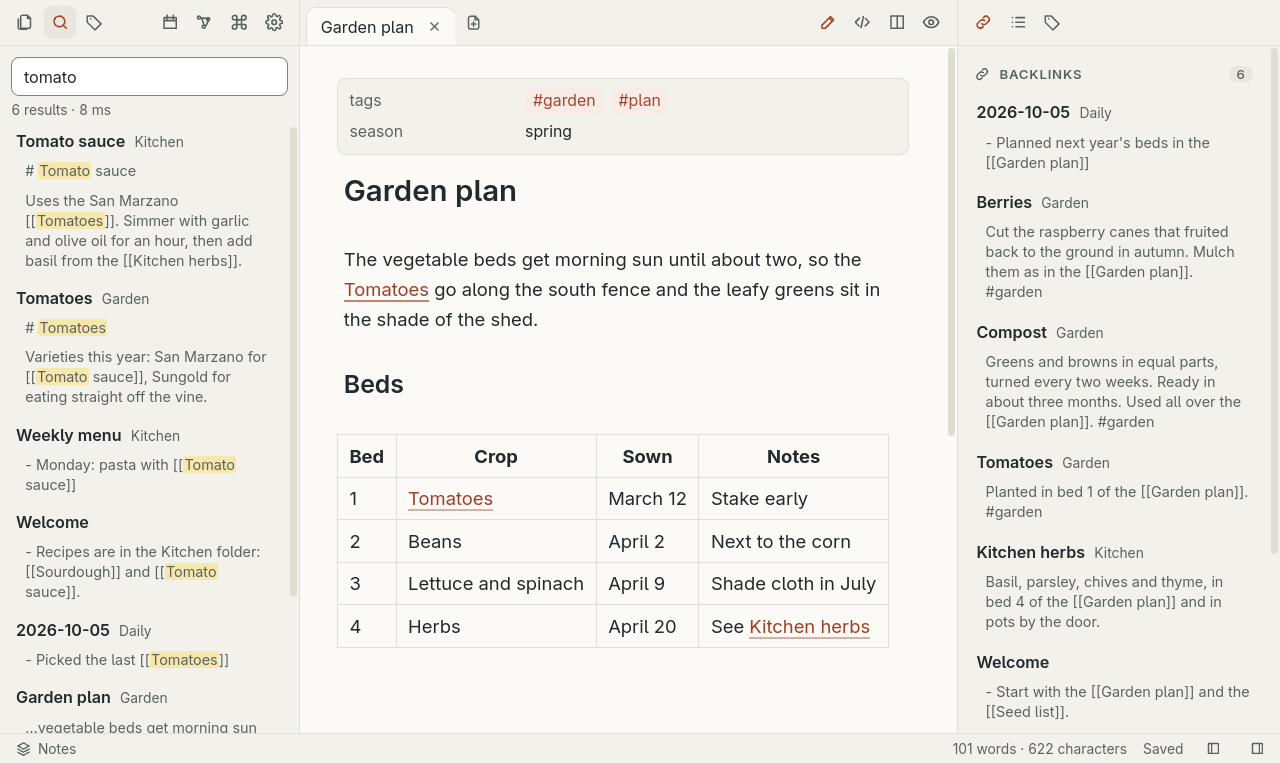Image resolution: width=1280 pixels, height=763 pixels.
Task: Toggle reading preview eye icon
Action: (931, 22)
